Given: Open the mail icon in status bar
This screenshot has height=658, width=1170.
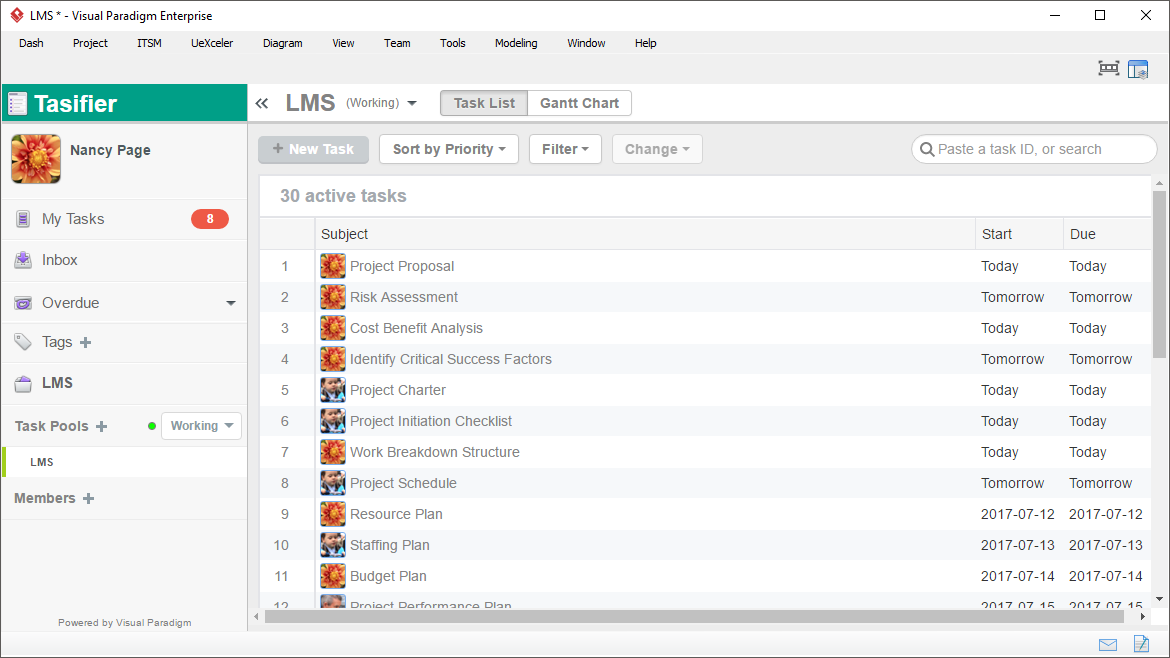Looking at the screenshot, I should [x=1108, y=645].
